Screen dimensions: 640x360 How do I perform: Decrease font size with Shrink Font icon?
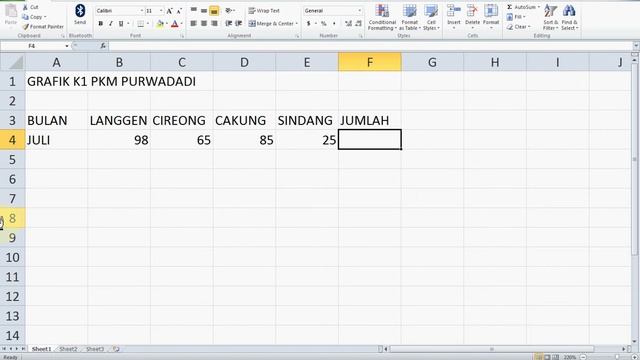[x=179, y=11]
